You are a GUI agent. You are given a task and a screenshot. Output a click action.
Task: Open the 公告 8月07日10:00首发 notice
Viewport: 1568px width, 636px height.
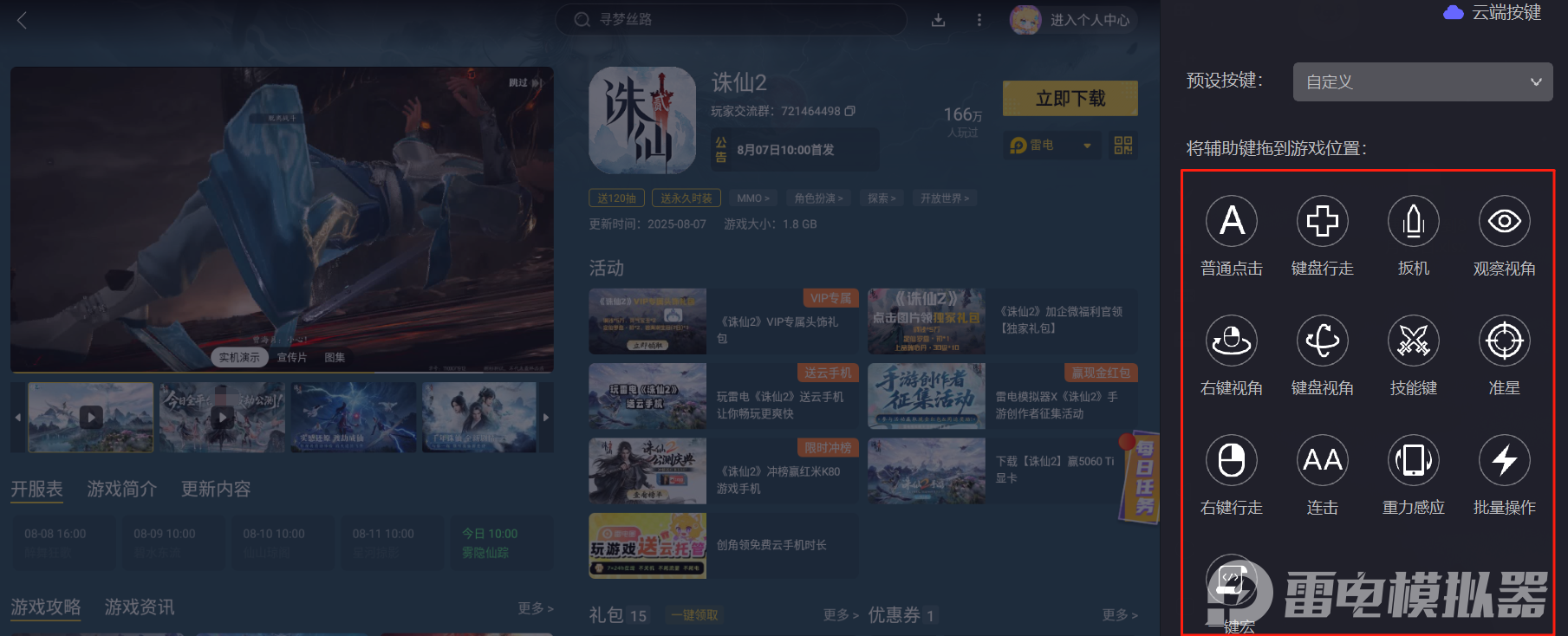coord(795,150)
